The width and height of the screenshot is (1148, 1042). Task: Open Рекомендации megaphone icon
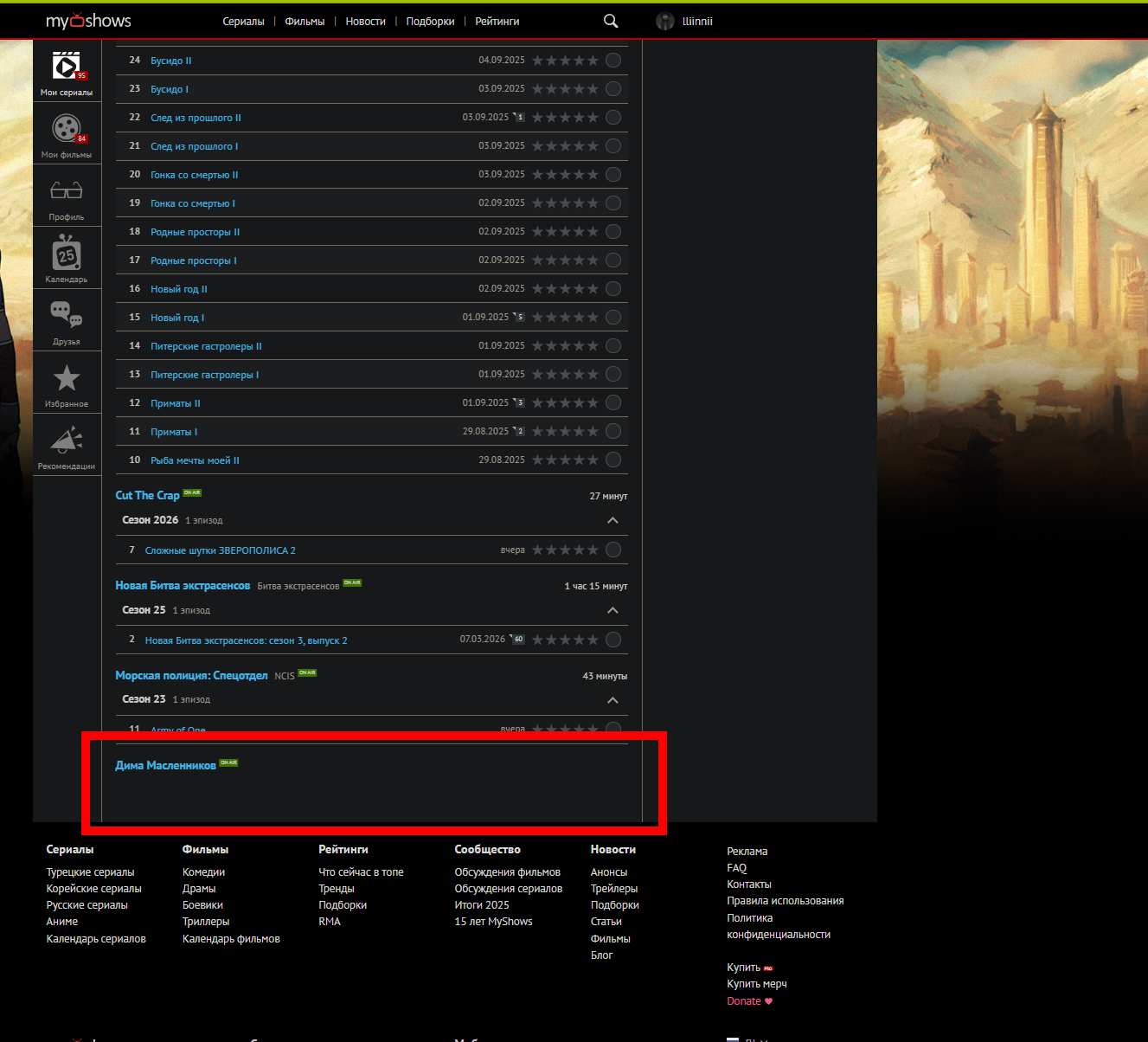(x=67, y=441)
